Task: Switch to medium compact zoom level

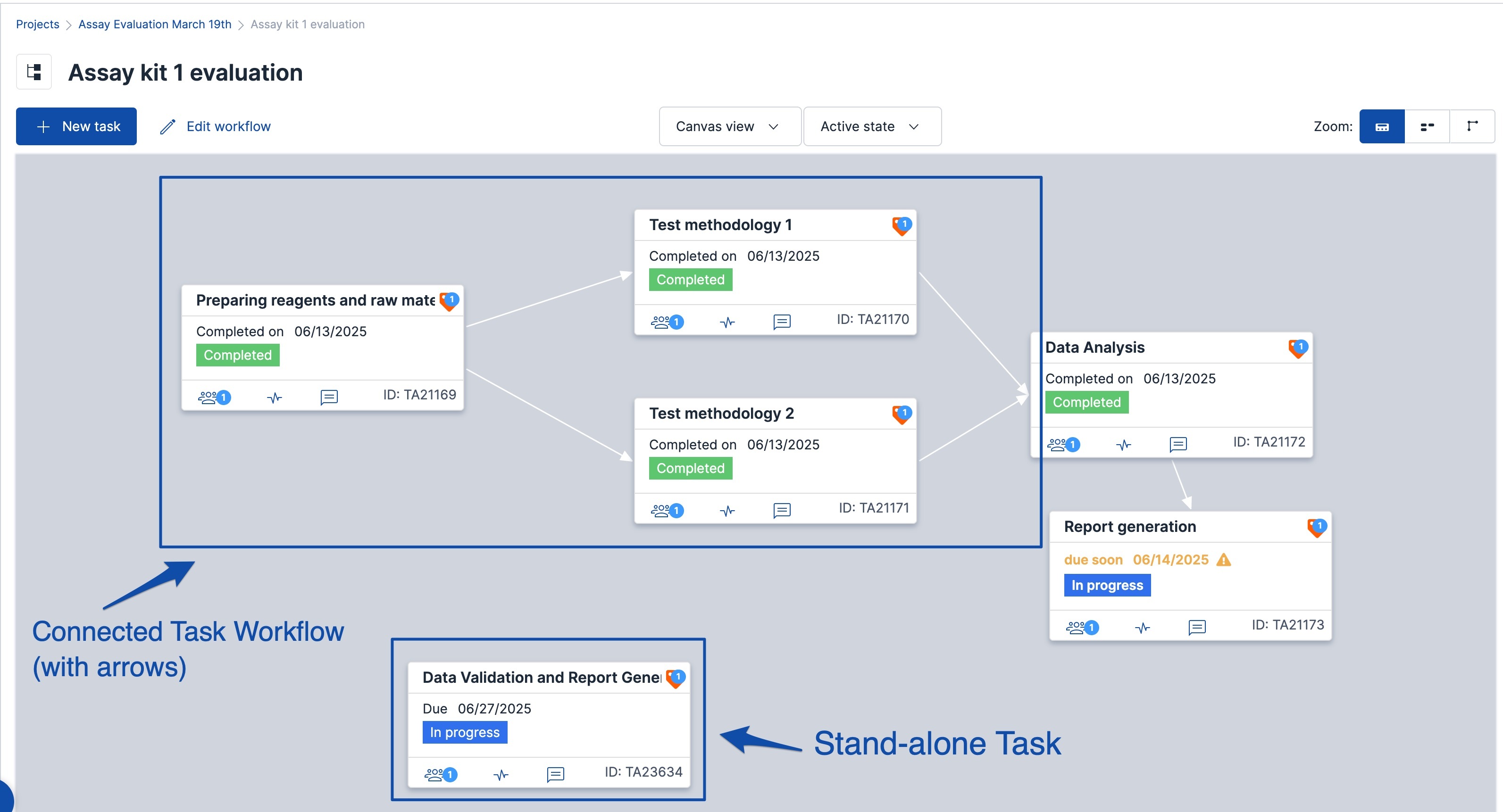Action: [x=1427, y=126]
